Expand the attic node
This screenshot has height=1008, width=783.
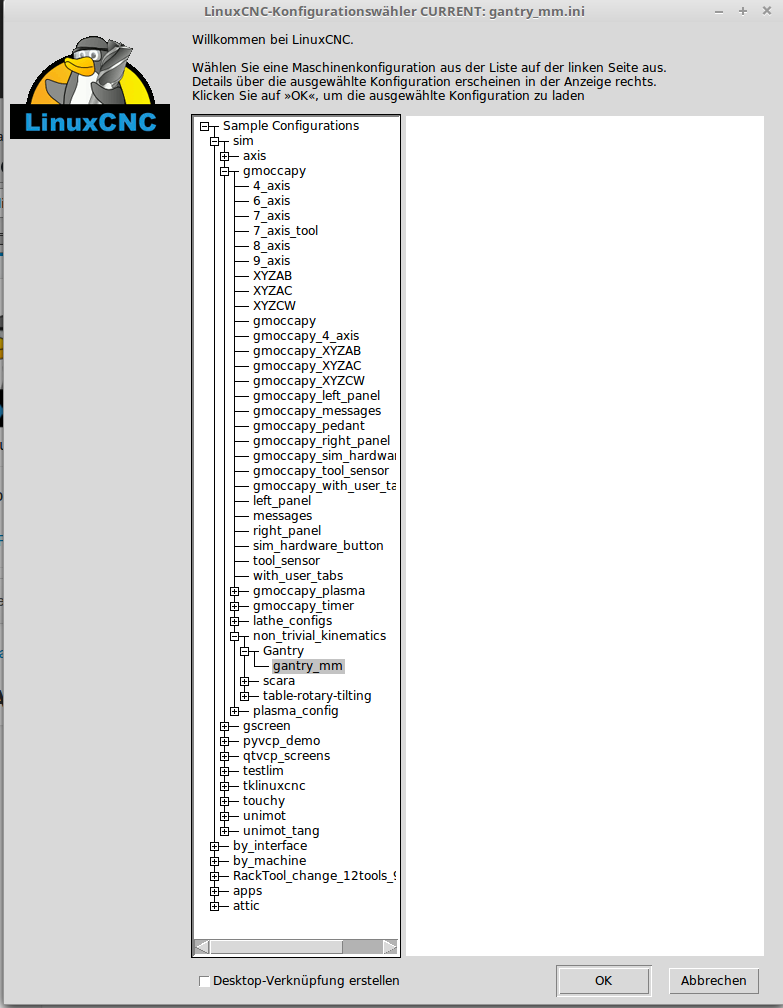pyautogui.click(x=215, y=906)
